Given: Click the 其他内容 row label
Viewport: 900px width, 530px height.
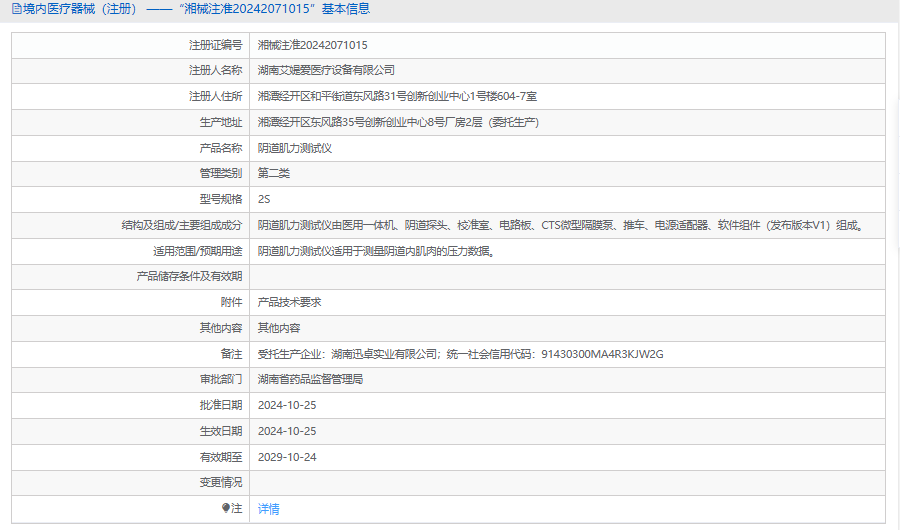Looking at the screenshot, I should [x=221, y=328].
